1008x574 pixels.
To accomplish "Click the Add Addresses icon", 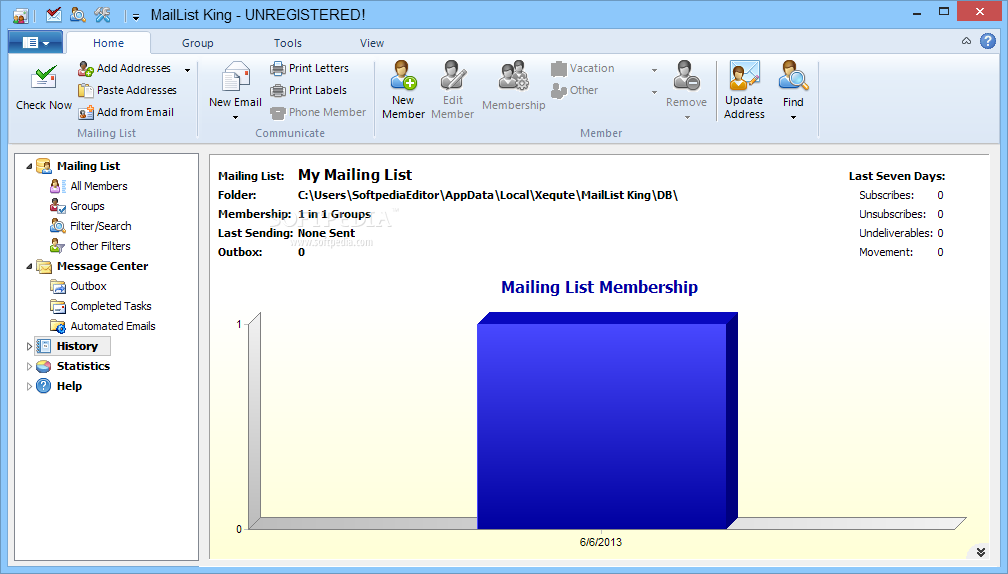I will [86, 68].
